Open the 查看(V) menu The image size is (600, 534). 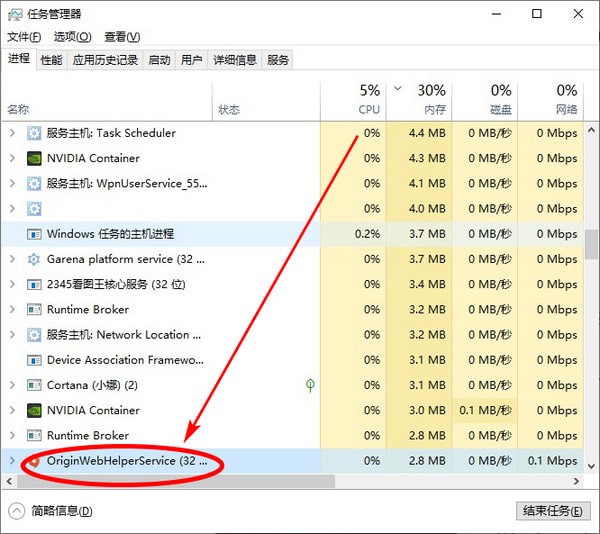point(122,37)
